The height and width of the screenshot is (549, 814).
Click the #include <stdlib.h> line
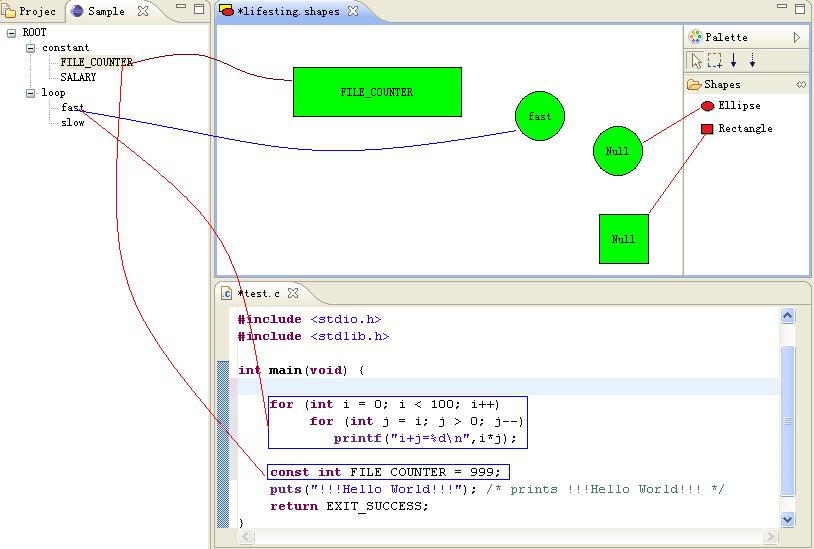[314, 336]
